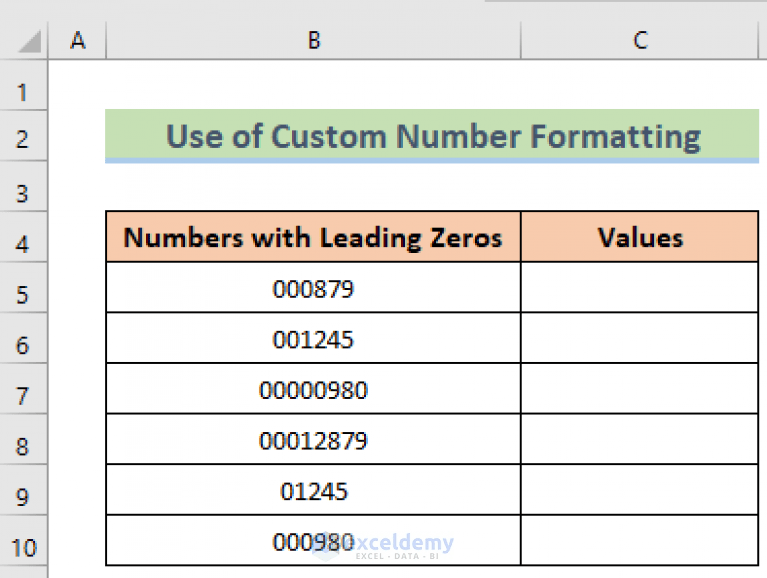Click the 'Use of Custom Number Formatting' title
Viewport: 767px width, 578px height.
[x=432, y=136]
